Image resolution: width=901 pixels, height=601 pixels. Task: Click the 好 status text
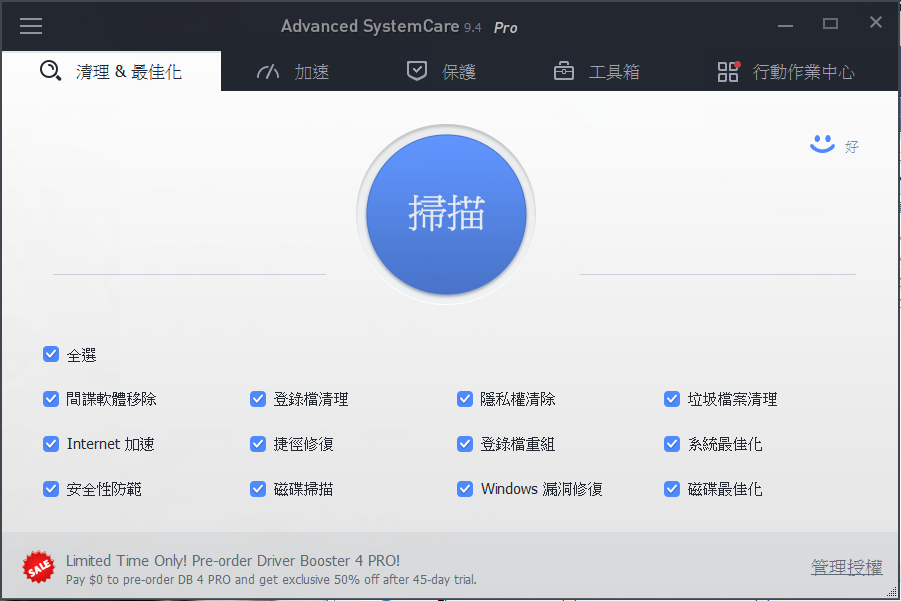point(852,147)
